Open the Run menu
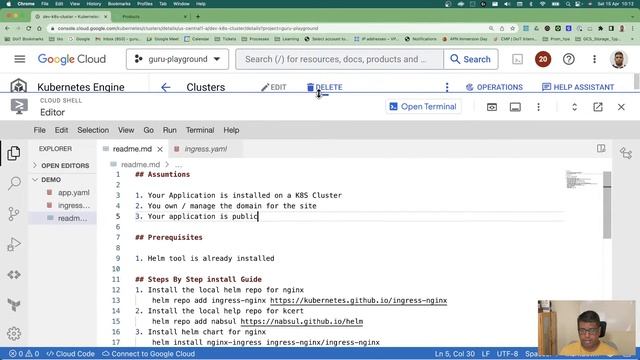The width and height of the screenshot is (640, 360). point(170,130)
